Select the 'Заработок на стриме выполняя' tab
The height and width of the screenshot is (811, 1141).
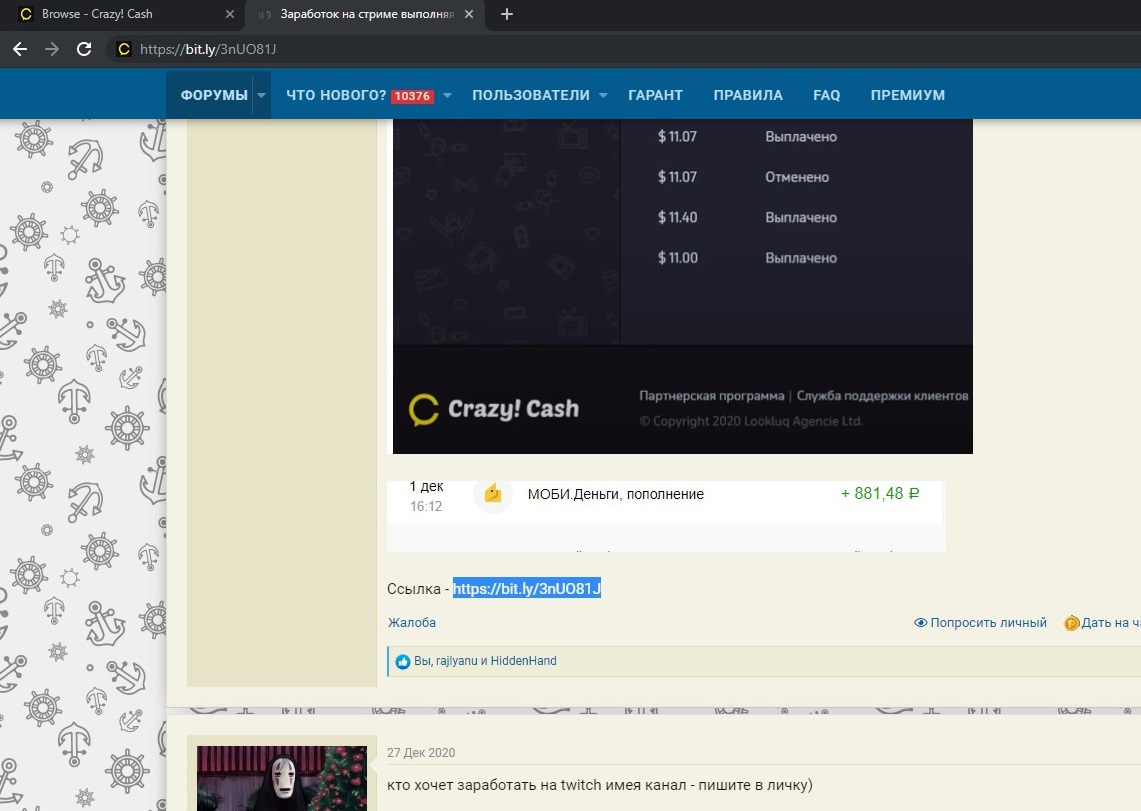(366, 14)
